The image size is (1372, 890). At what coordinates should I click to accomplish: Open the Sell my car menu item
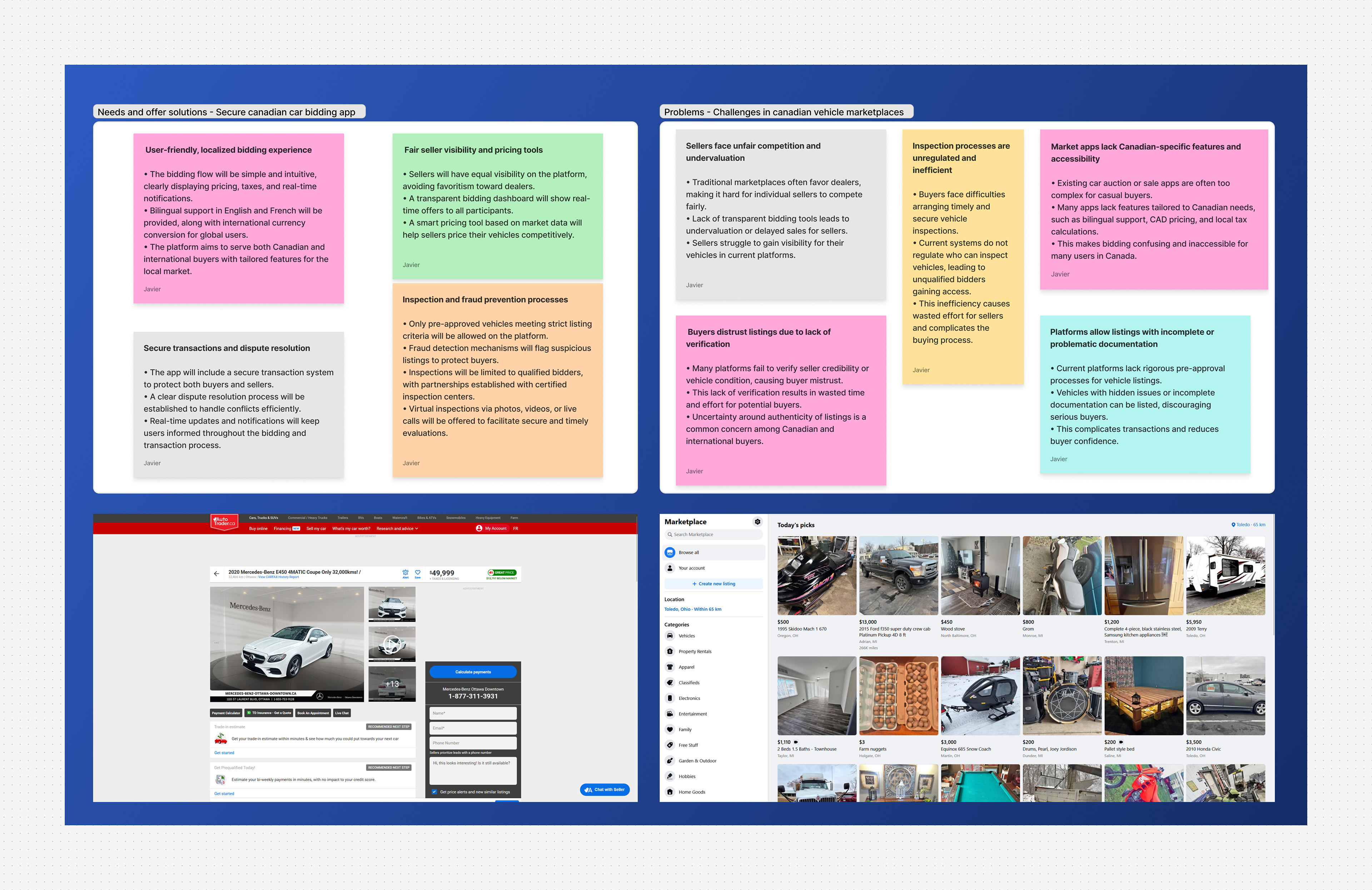pos(316,528)
